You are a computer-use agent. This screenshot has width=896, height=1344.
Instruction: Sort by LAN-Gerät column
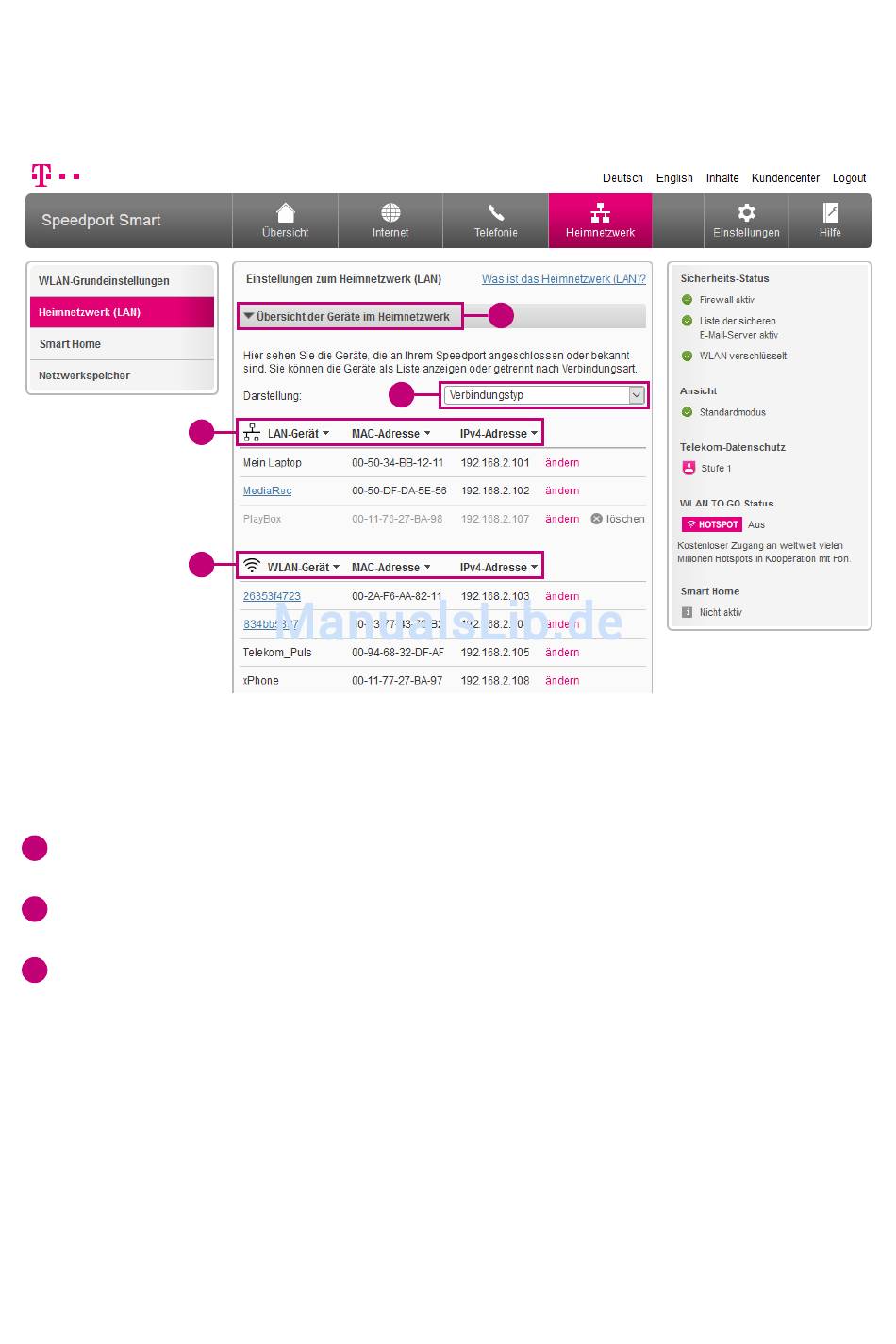tap(298, 434)
